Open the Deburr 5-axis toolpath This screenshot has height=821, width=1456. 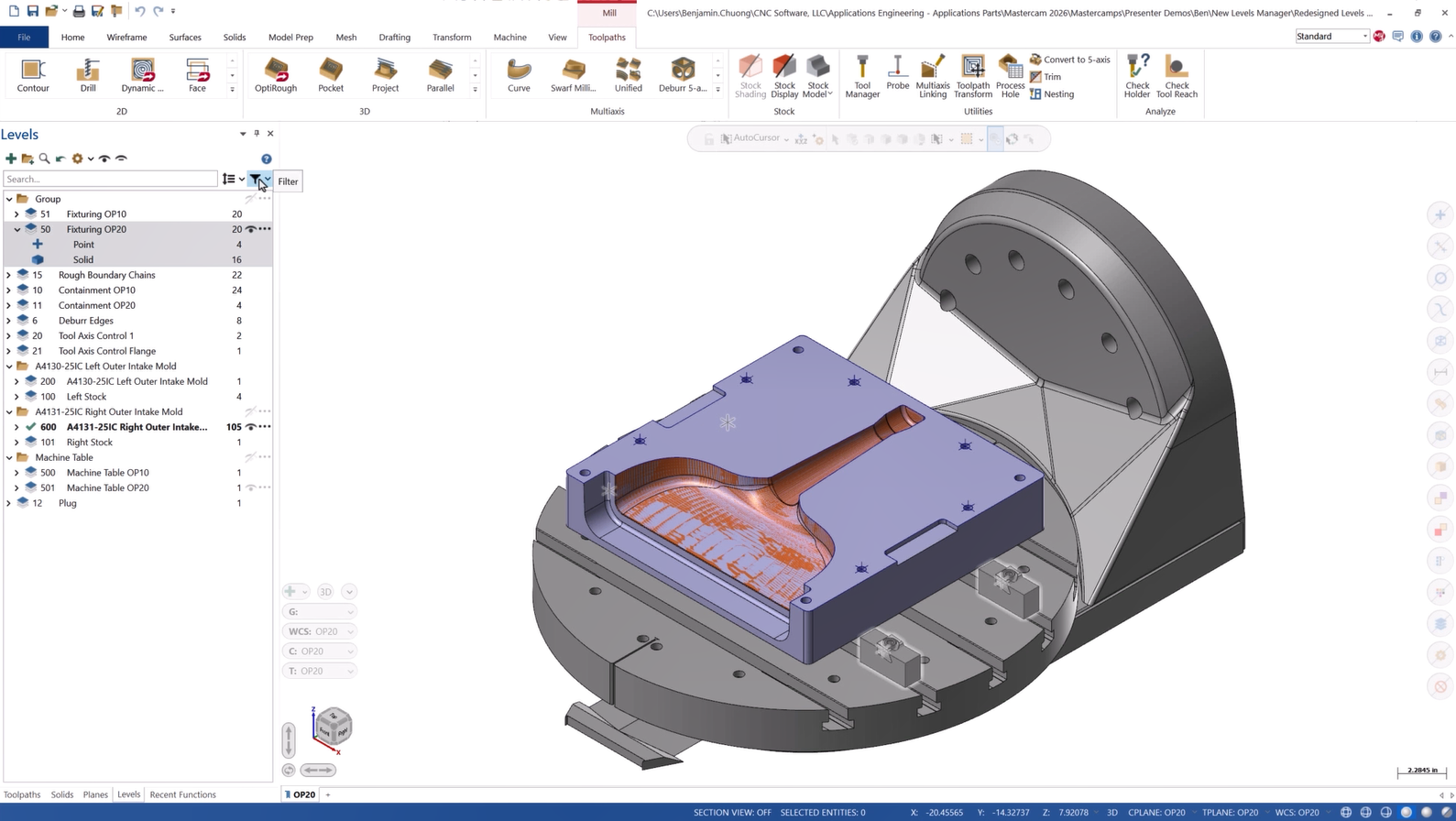(683, 75)
